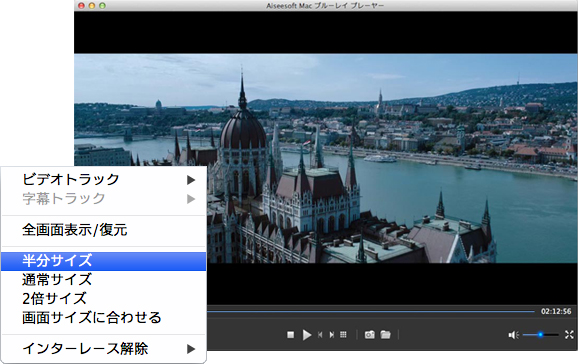Close the player window with red button

point(81,6)
